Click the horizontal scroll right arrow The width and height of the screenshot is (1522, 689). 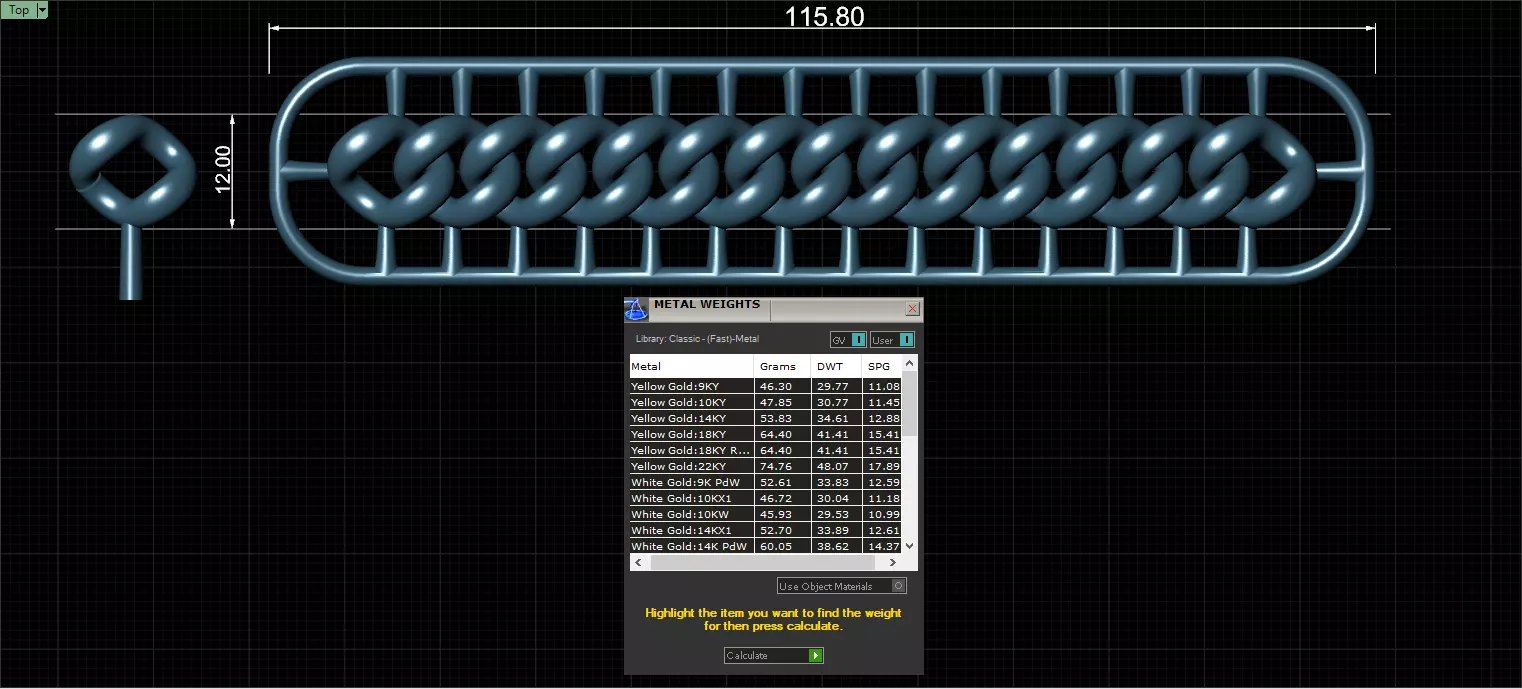pyautogui.click(x=893, y=563)
